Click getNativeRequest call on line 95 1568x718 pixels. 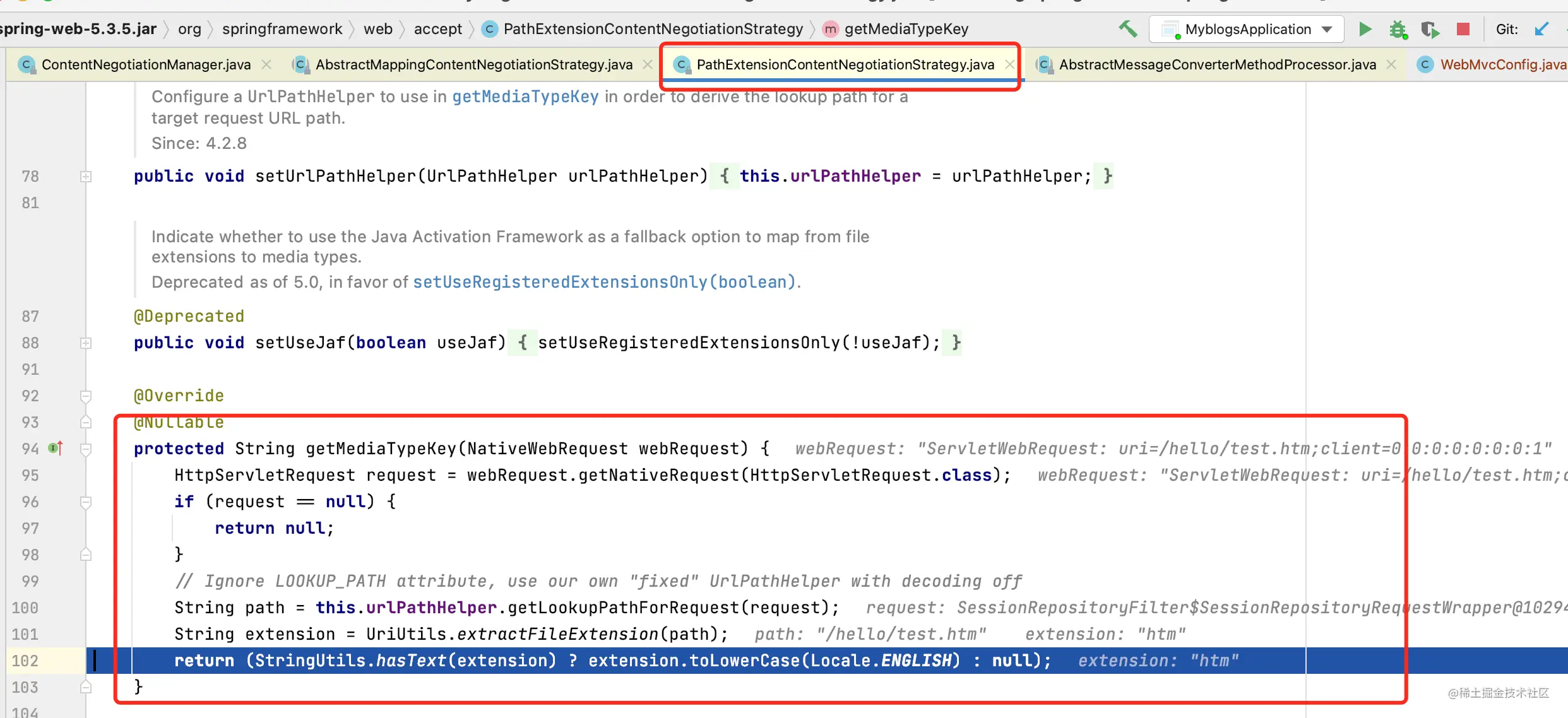659,475
